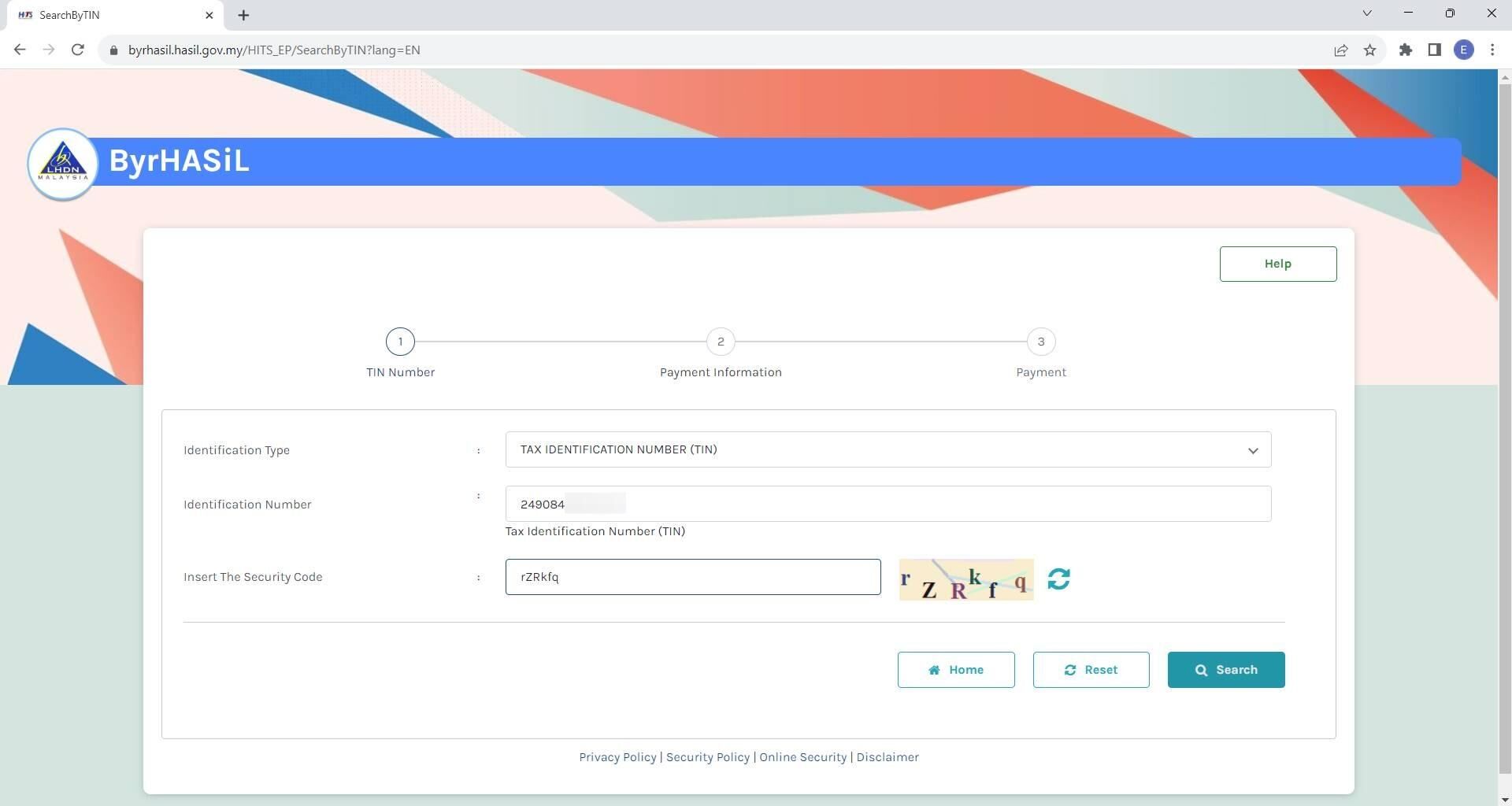Click the scrollbar down arrow
Image resolution: width=1512 pixels, height=806 pixels.
tap(1505, 800)
